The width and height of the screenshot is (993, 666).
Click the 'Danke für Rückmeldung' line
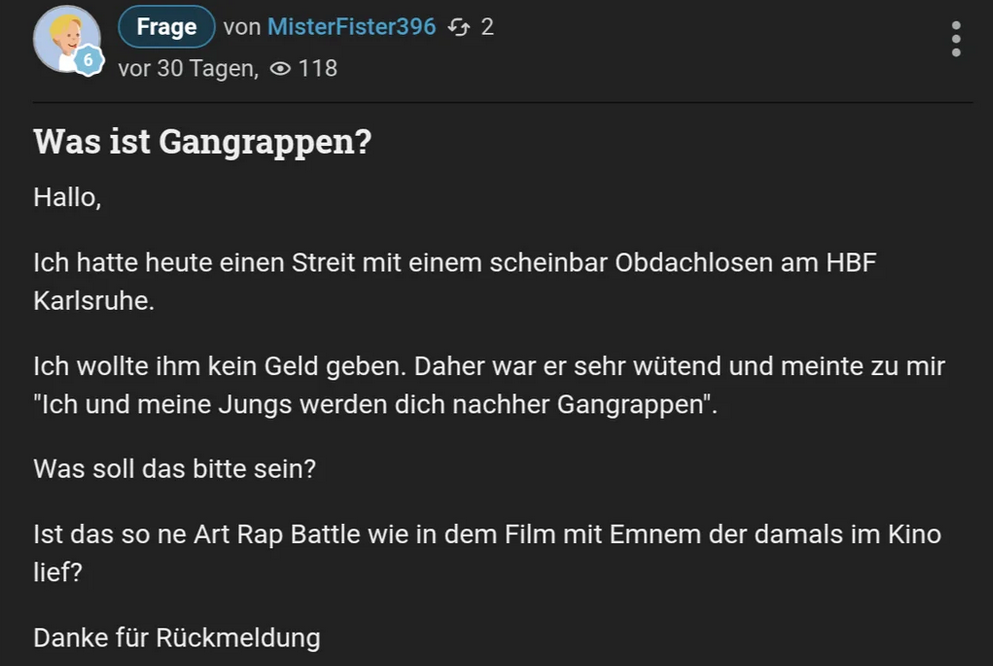176,637
